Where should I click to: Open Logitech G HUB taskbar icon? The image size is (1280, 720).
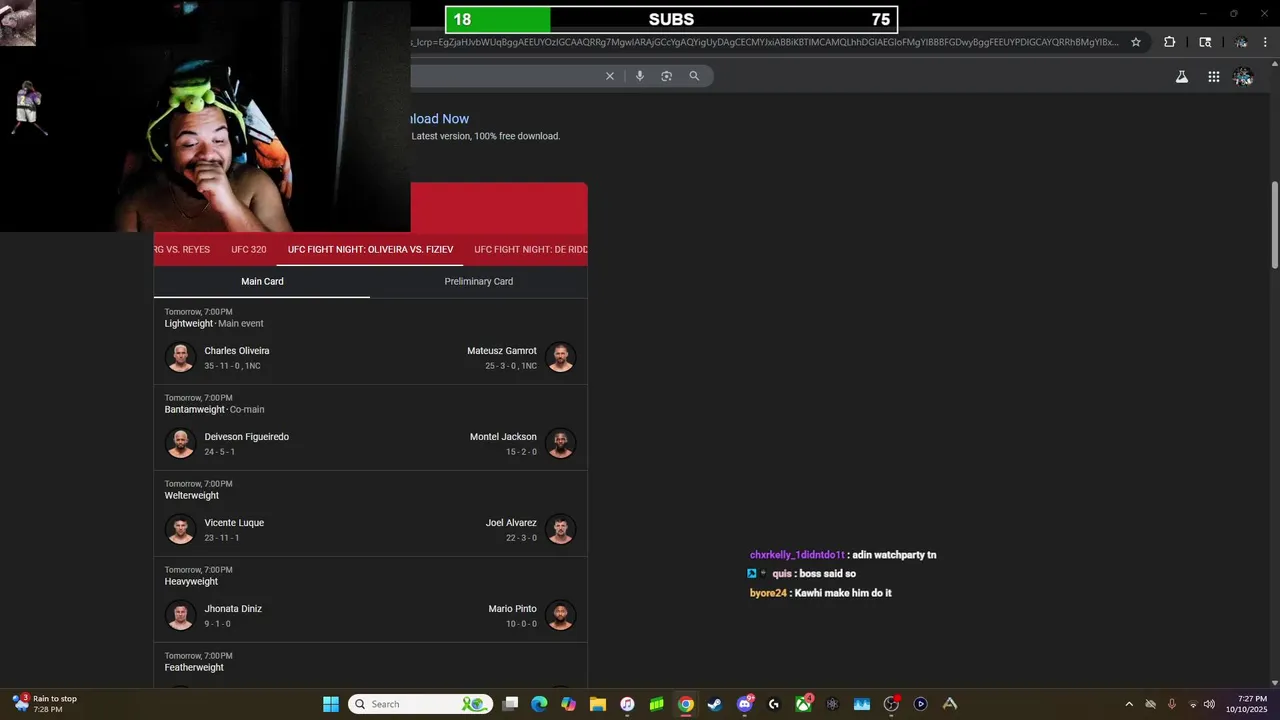pos(774,704)
